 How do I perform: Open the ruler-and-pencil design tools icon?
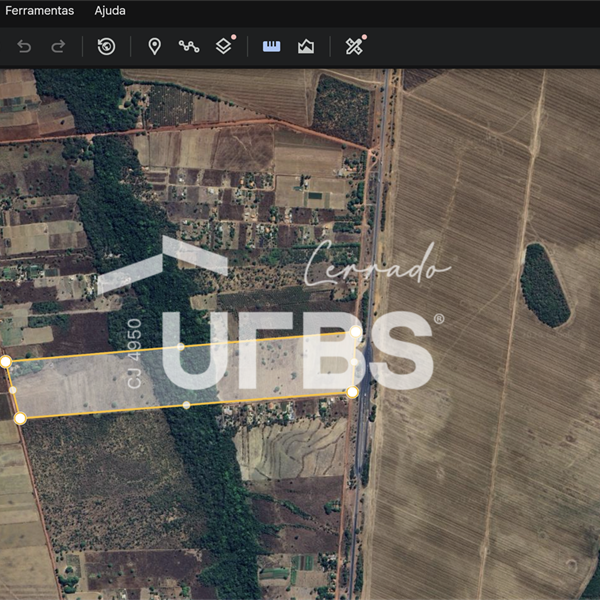click(353, 46)
